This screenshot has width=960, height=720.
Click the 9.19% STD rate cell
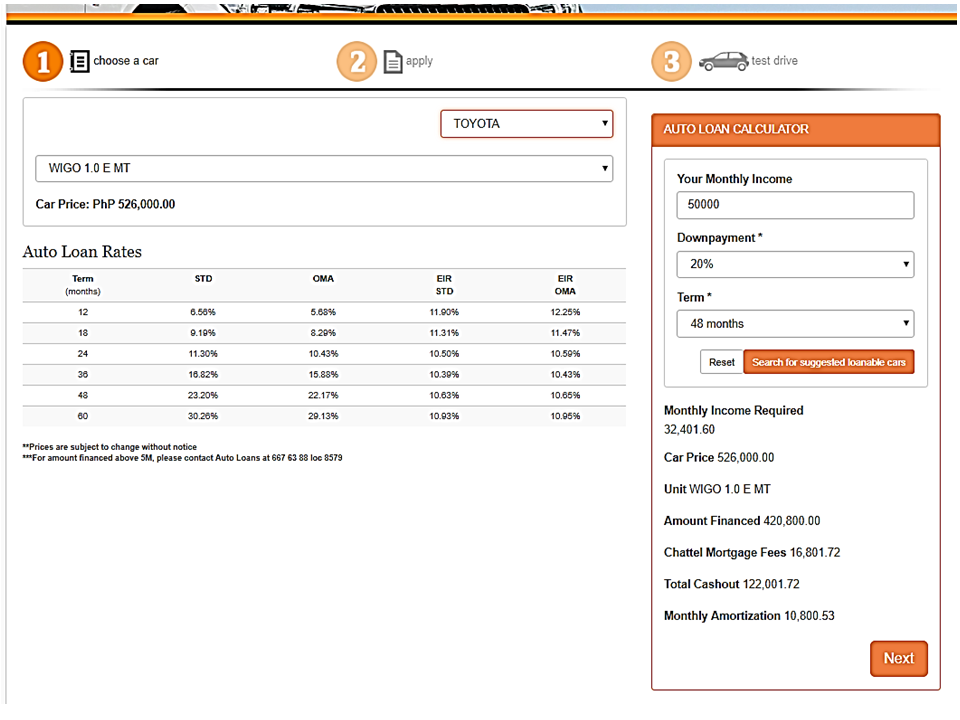pyautogui.click(x=203, y=333)
